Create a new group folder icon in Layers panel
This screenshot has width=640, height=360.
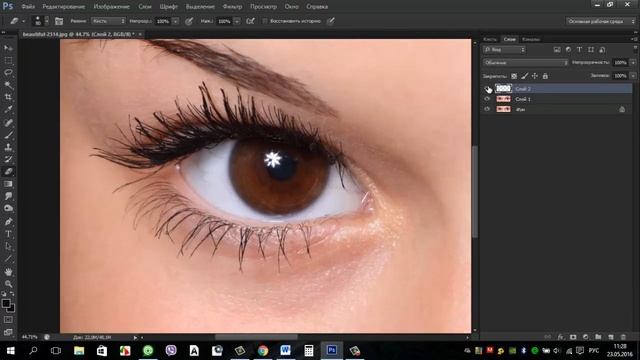(x=598, y=337)
